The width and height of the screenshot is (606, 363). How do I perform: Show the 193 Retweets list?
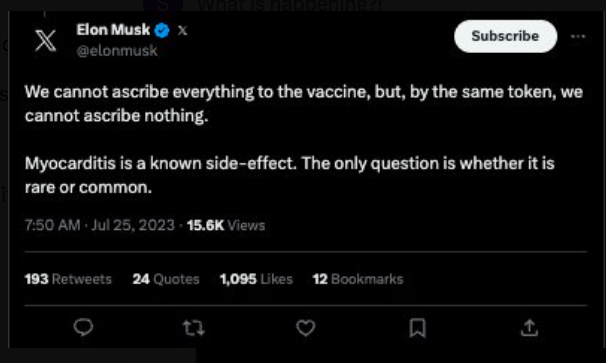point(68,279)
